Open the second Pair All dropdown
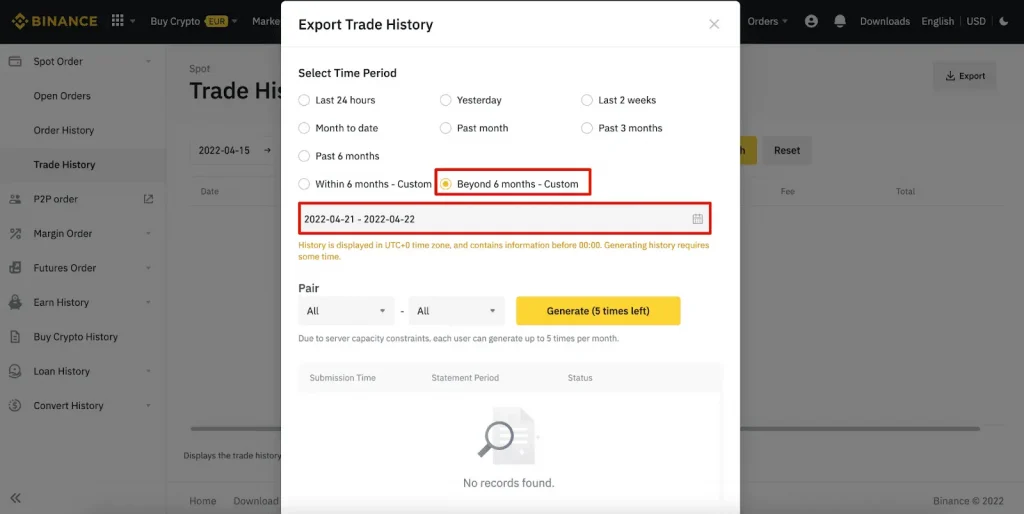 tap(456, 311)
